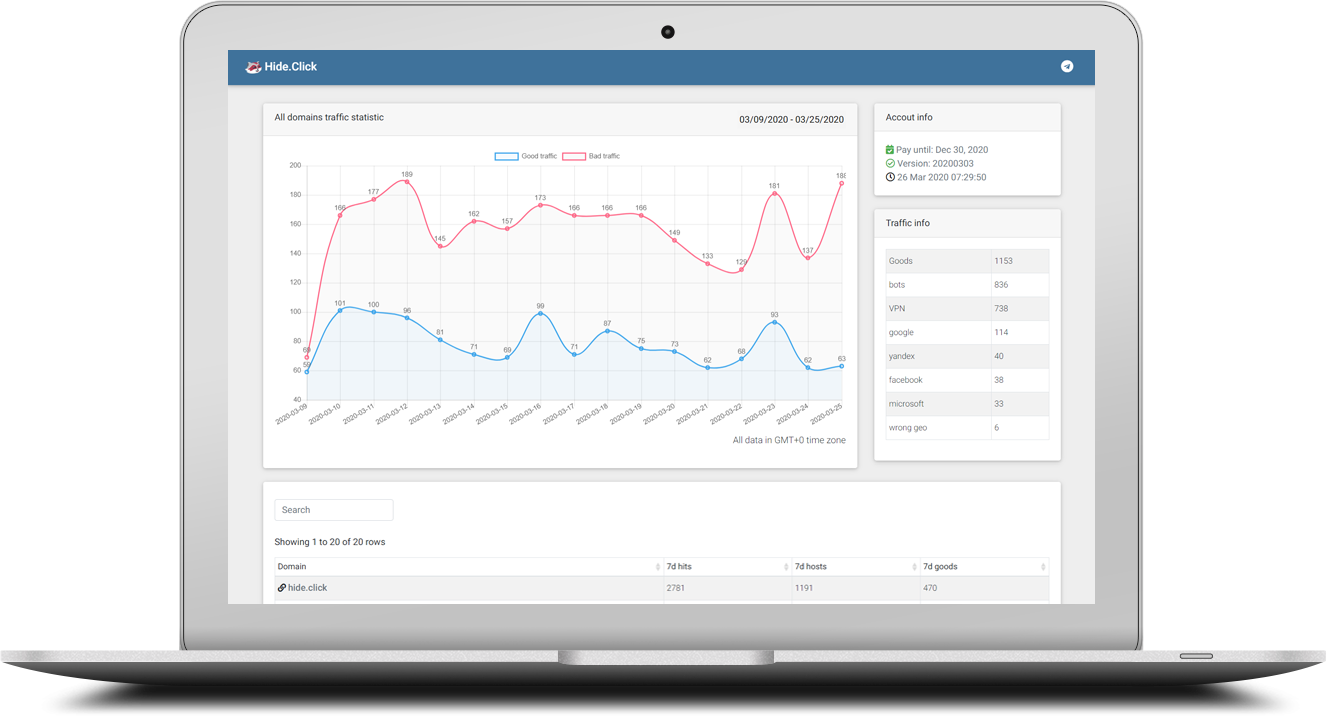The width and height of the screenshot is (1327, 716).
Task: Click the Traffic info panel header
Action: coord(967,223)
